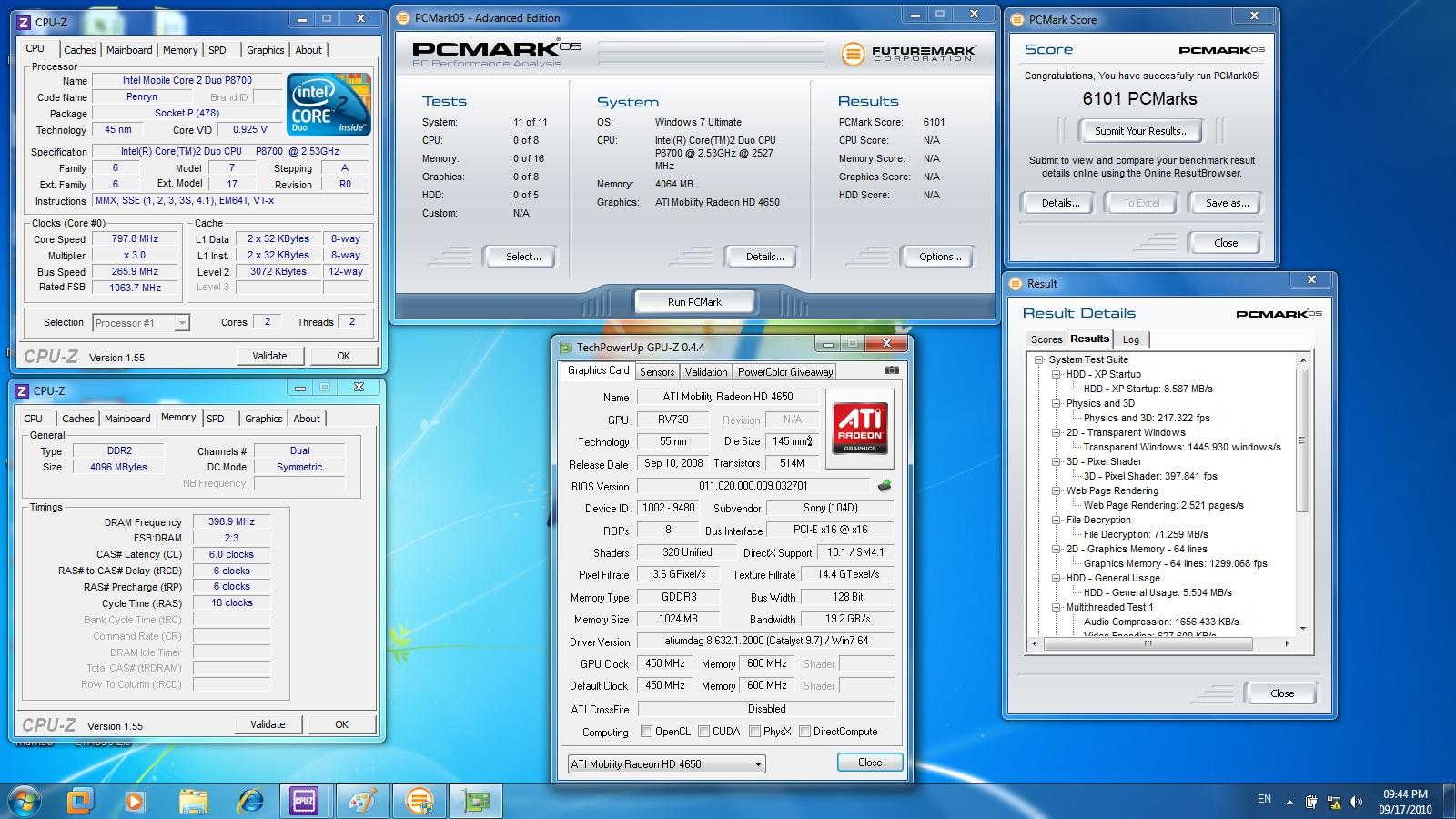Collapse the Web Page Rendering node
Viewport: 1456px width, 819px height.
(1056, 490)
